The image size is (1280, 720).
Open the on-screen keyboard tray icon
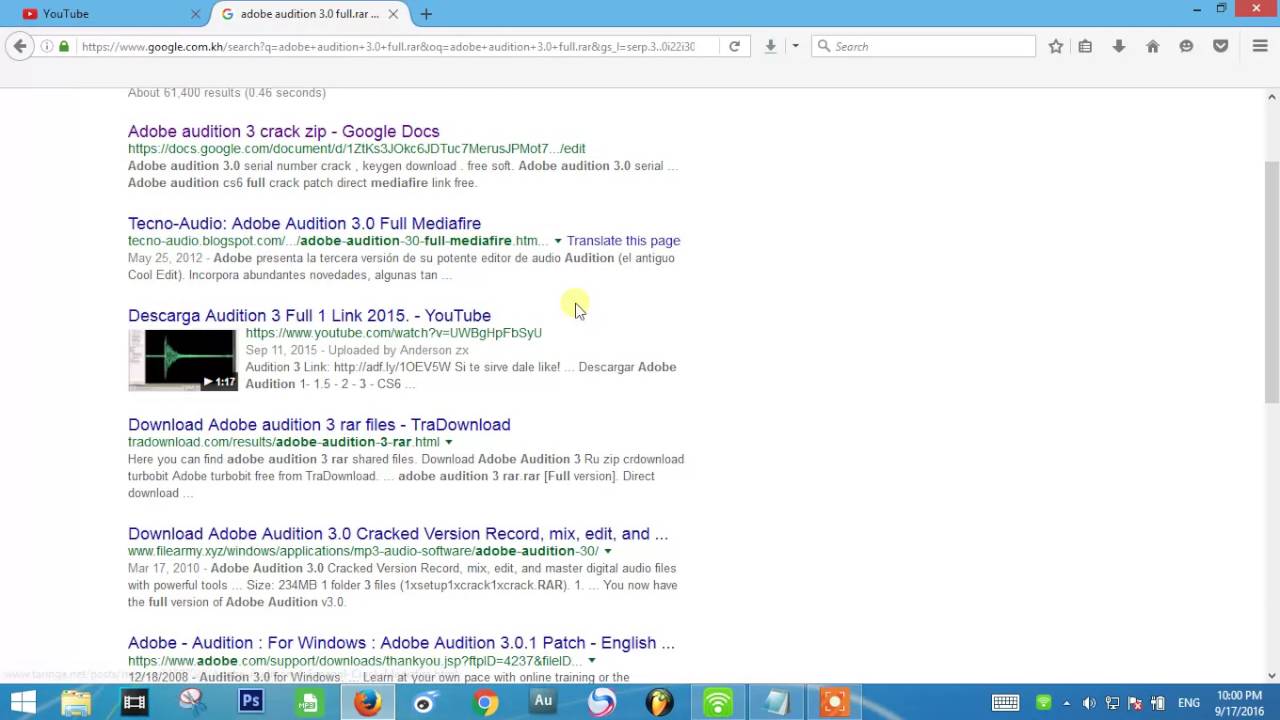(x=1005, y=702)
